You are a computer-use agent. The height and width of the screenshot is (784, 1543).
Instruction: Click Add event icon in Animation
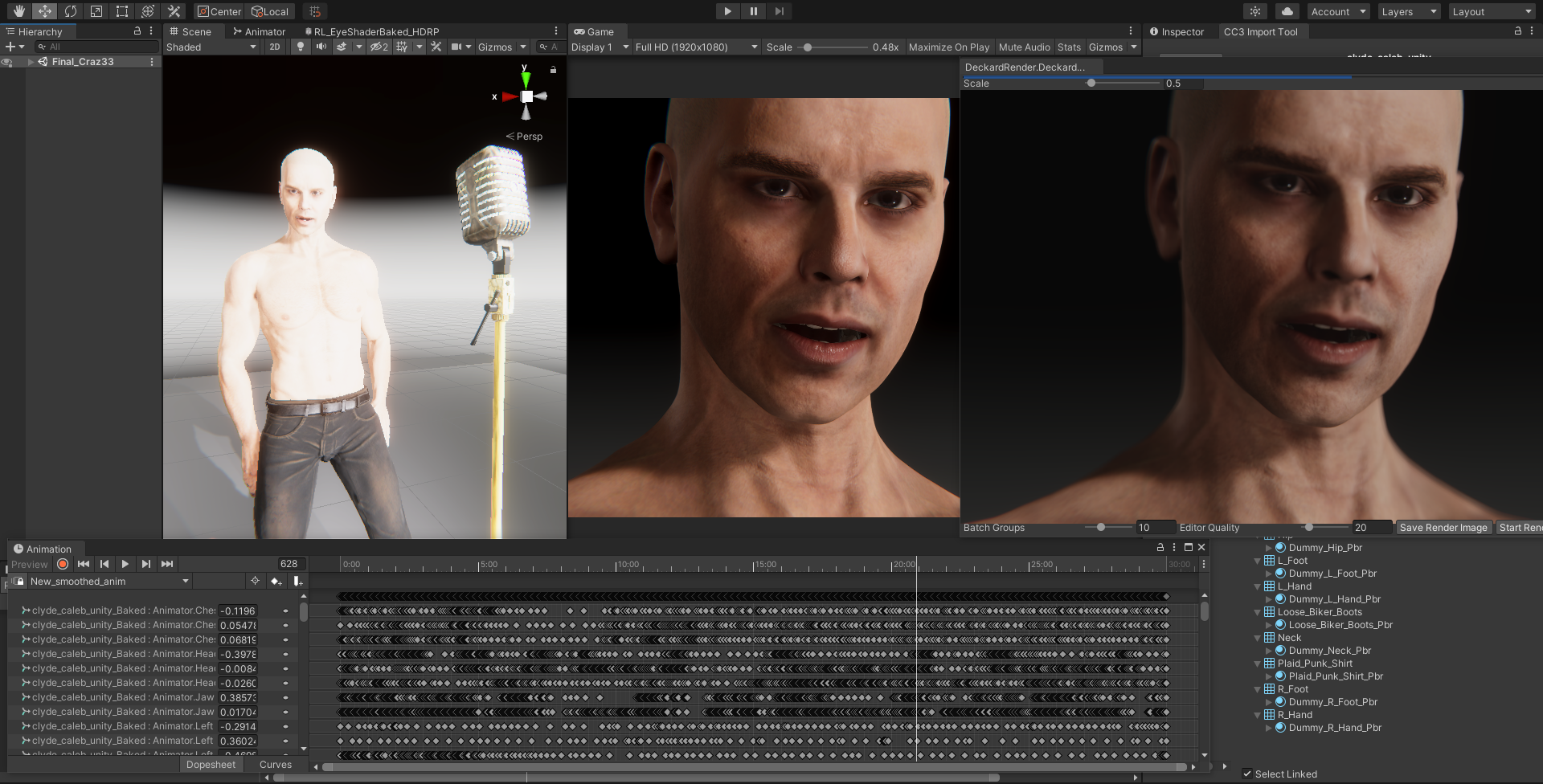coord(297,581)
